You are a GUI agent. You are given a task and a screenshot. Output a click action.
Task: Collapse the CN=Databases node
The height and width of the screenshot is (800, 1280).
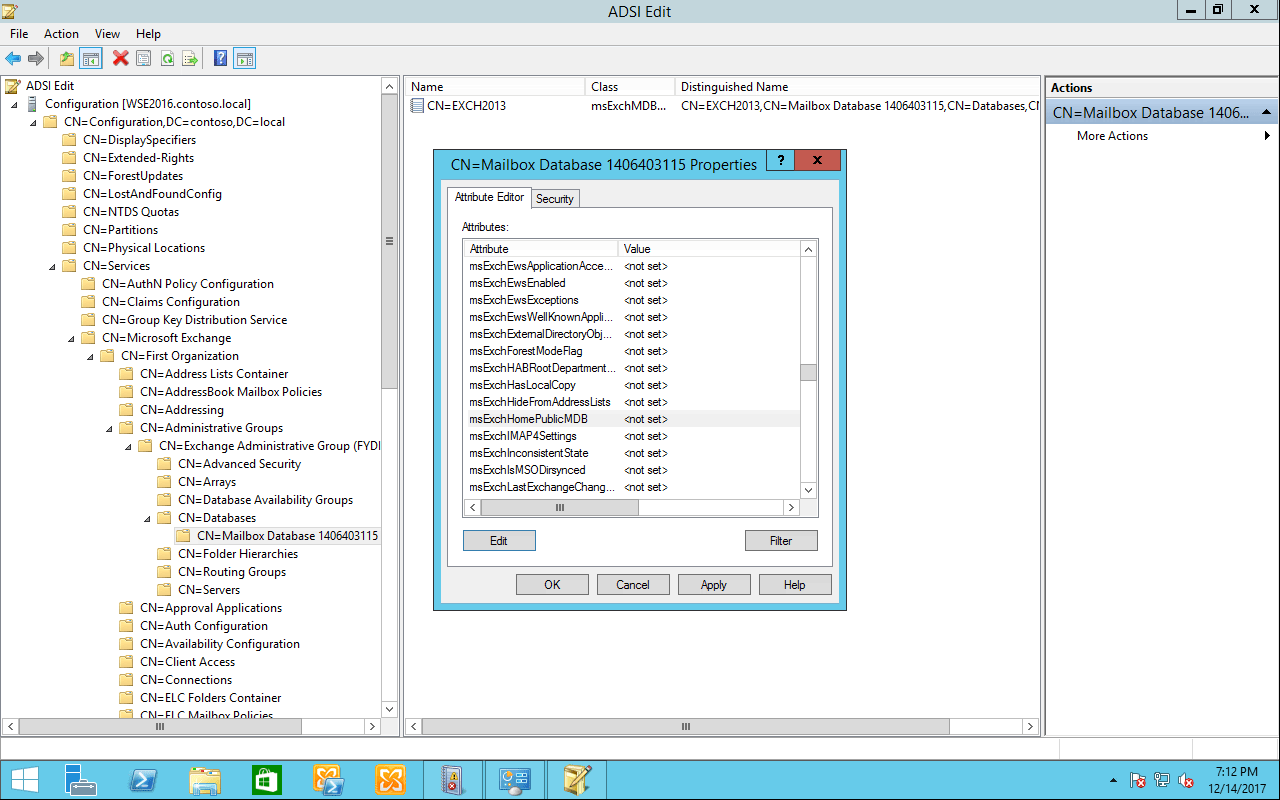click(147, 518)
